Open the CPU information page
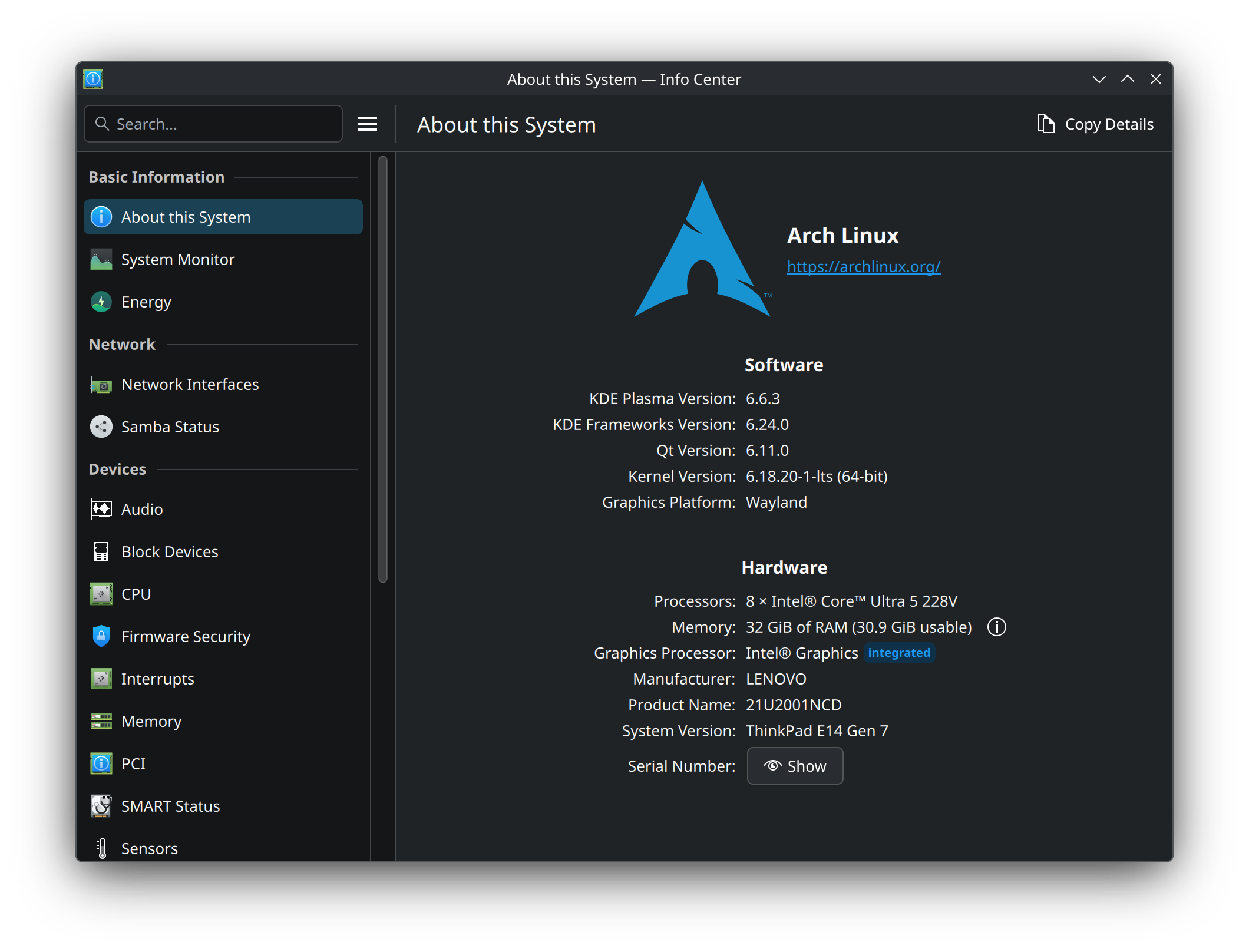 (x=223, y=594)
